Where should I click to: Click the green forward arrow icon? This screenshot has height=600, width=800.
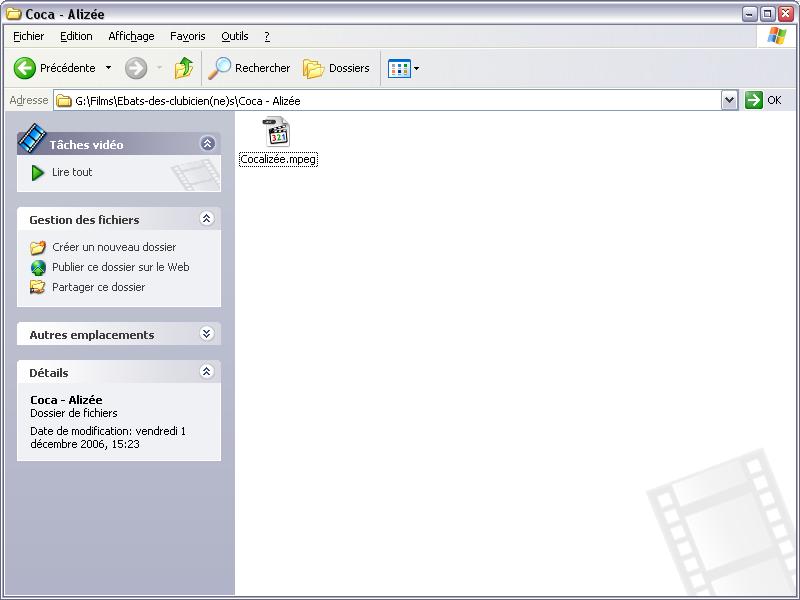(x=136, y=68)
